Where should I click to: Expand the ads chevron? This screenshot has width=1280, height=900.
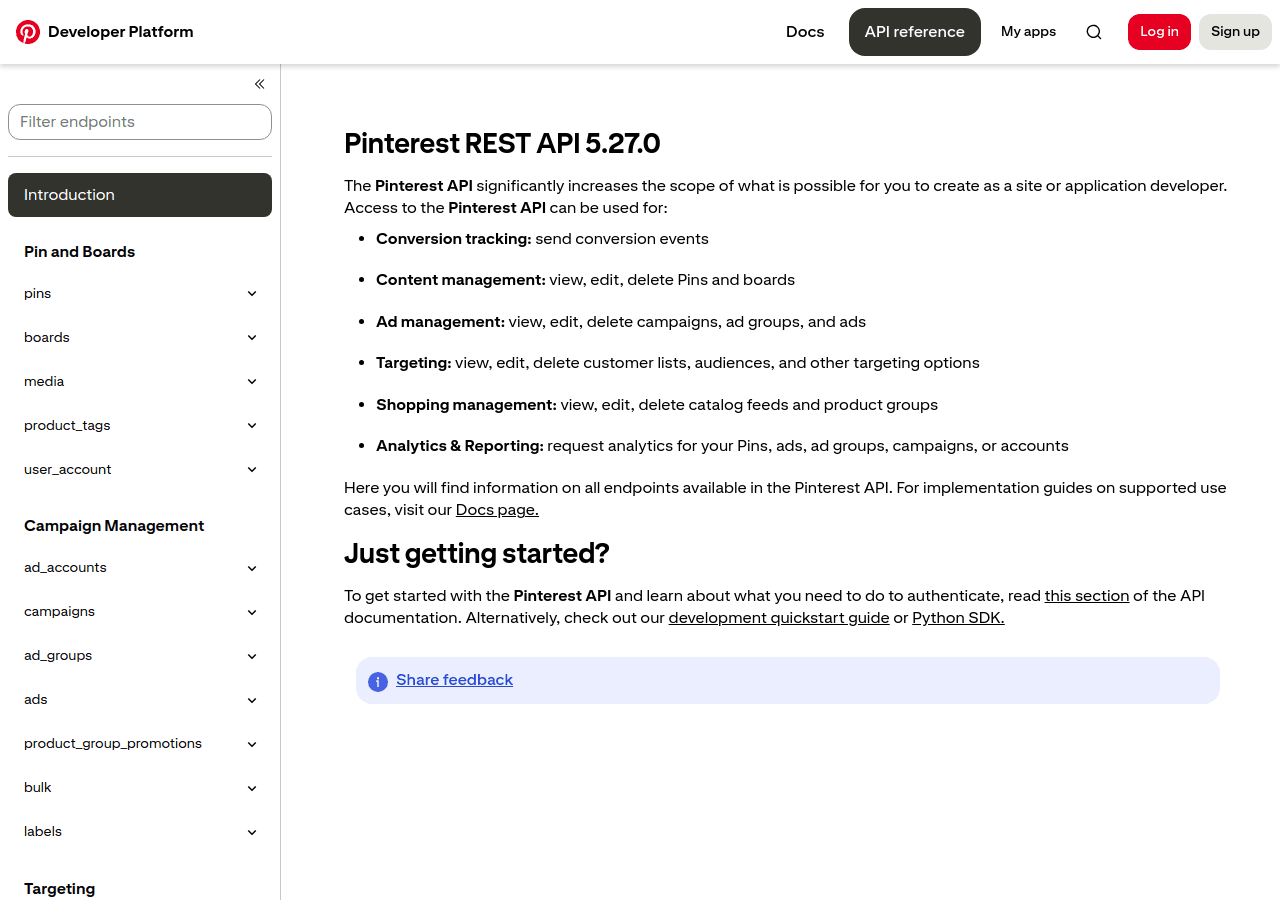point(252,700)
